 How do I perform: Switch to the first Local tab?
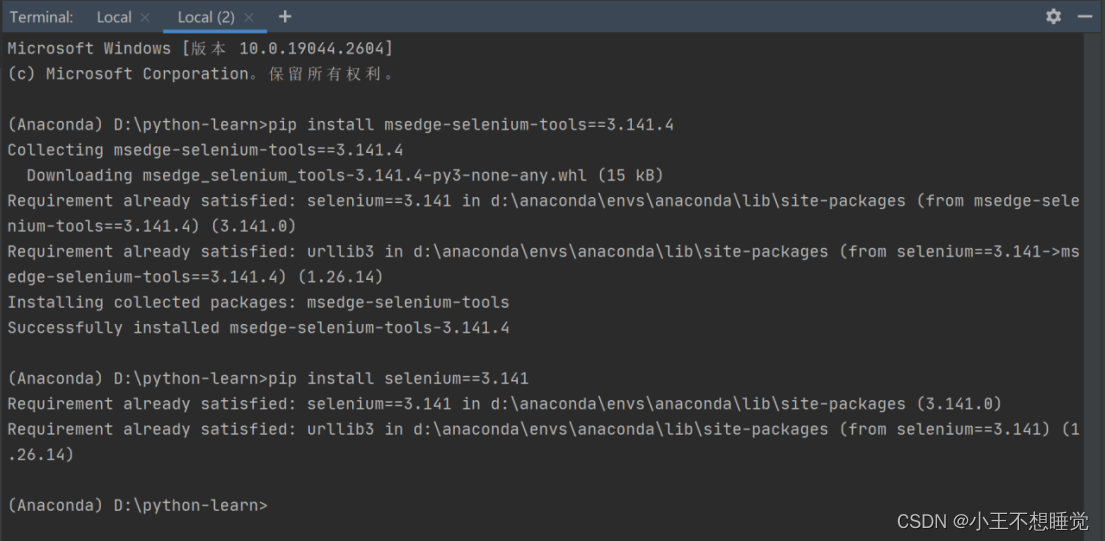tap(114, 17)
